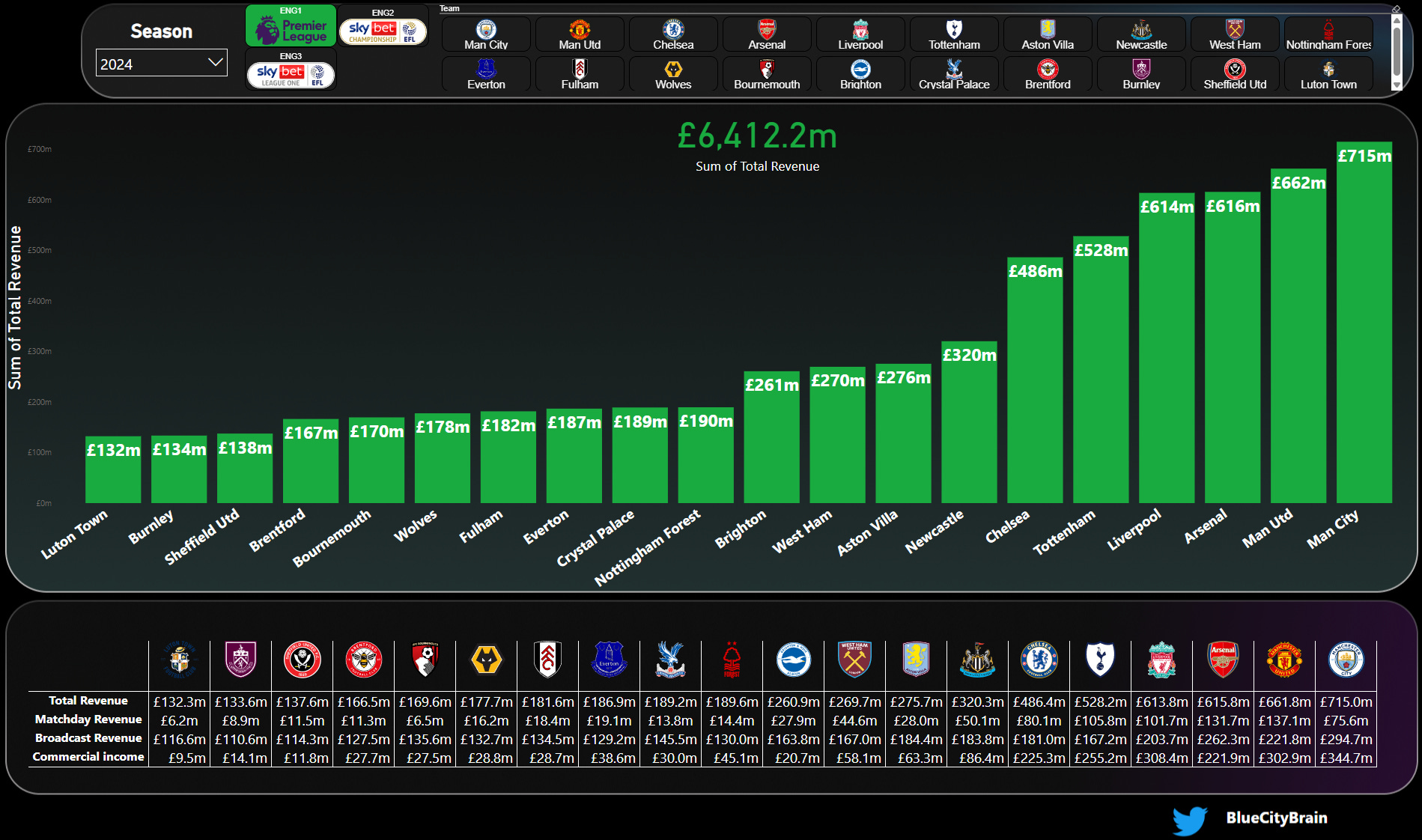Choose Nottingham Forest in team slicer

[1328, 34]
